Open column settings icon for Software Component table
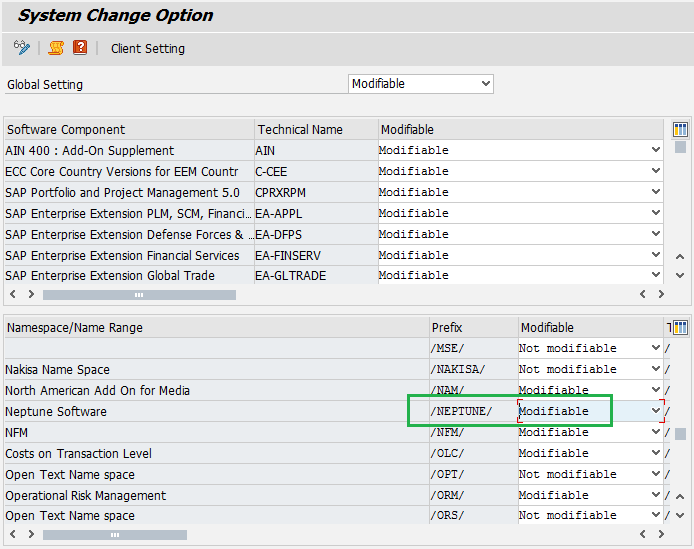Viewport: 694px width, 549px height. (680, 130)
